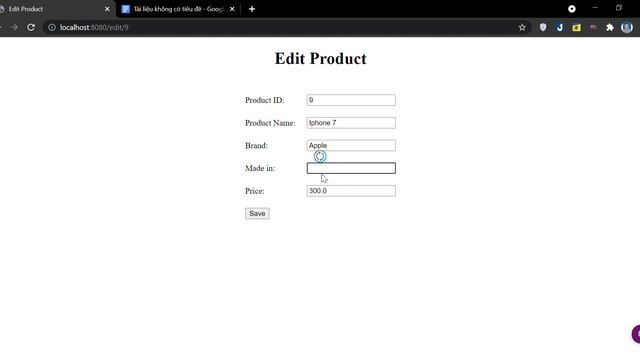Viewport: 640px width, 360px height.
Task: Go forward using the forward arrow
Action: point(14,27)
